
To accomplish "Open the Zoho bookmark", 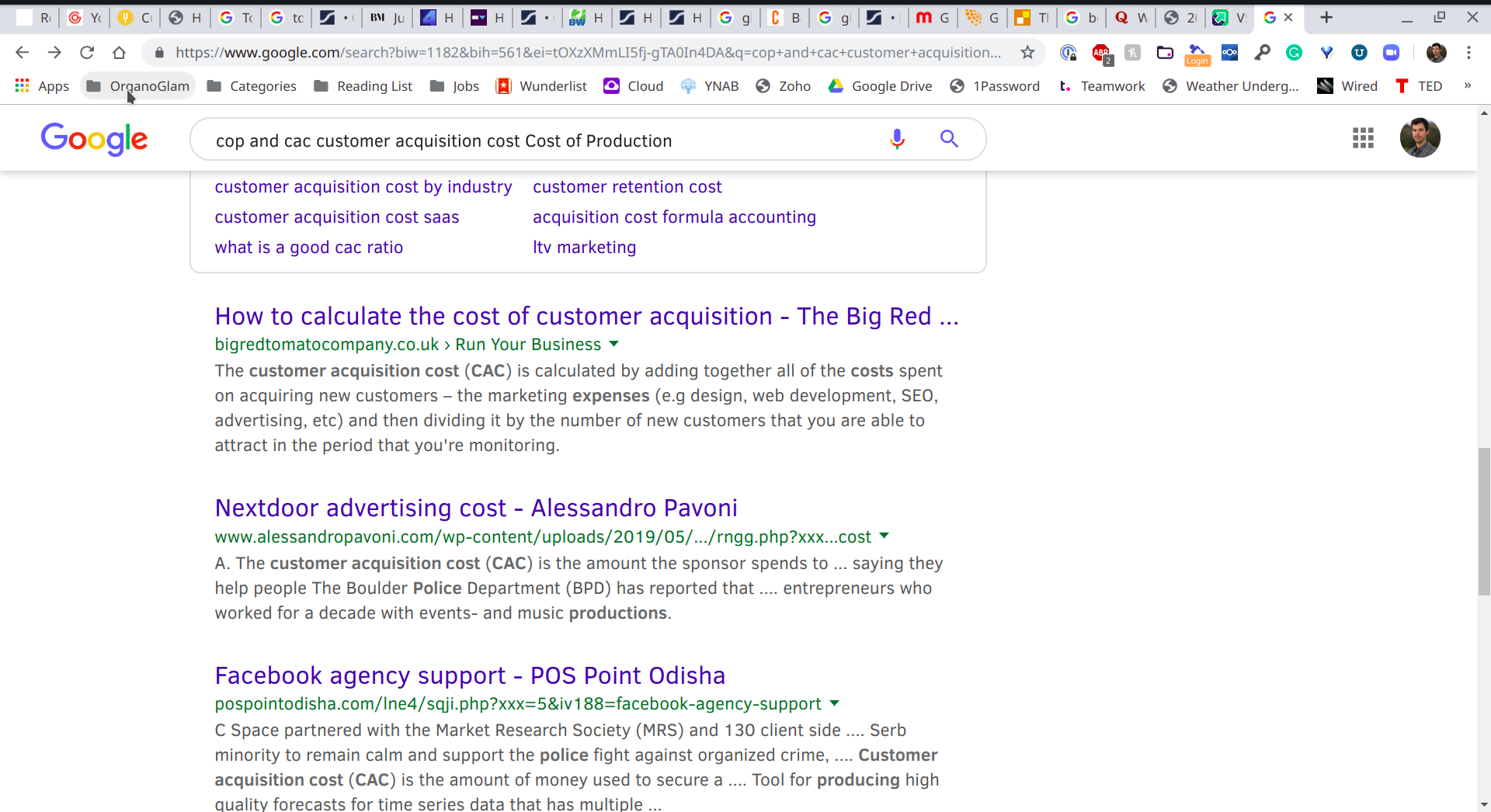I will [x=783, y=85].
